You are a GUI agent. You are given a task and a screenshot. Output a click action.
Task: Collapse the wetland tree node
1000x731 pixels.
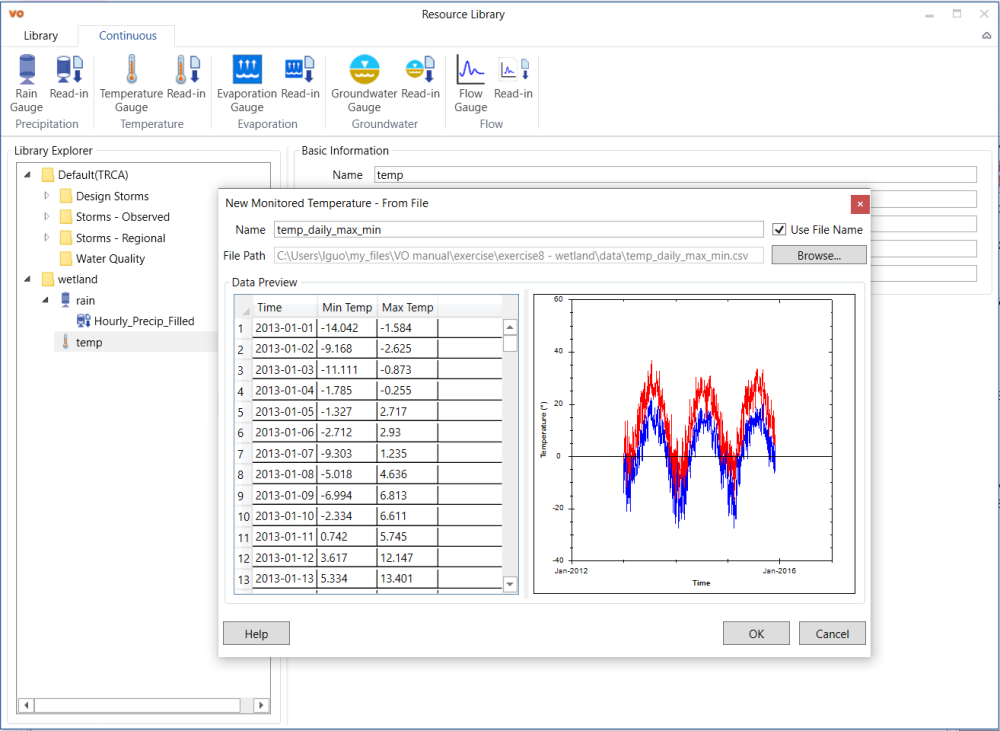coord(27,279)
